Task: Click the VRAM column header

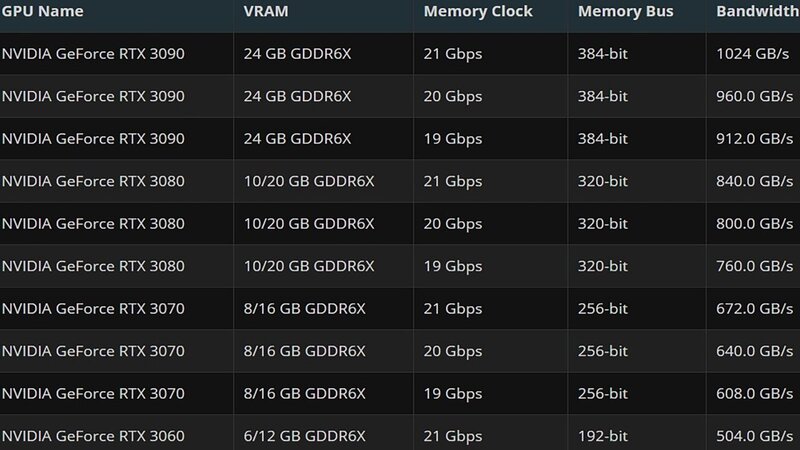Action: click(266, 11)
